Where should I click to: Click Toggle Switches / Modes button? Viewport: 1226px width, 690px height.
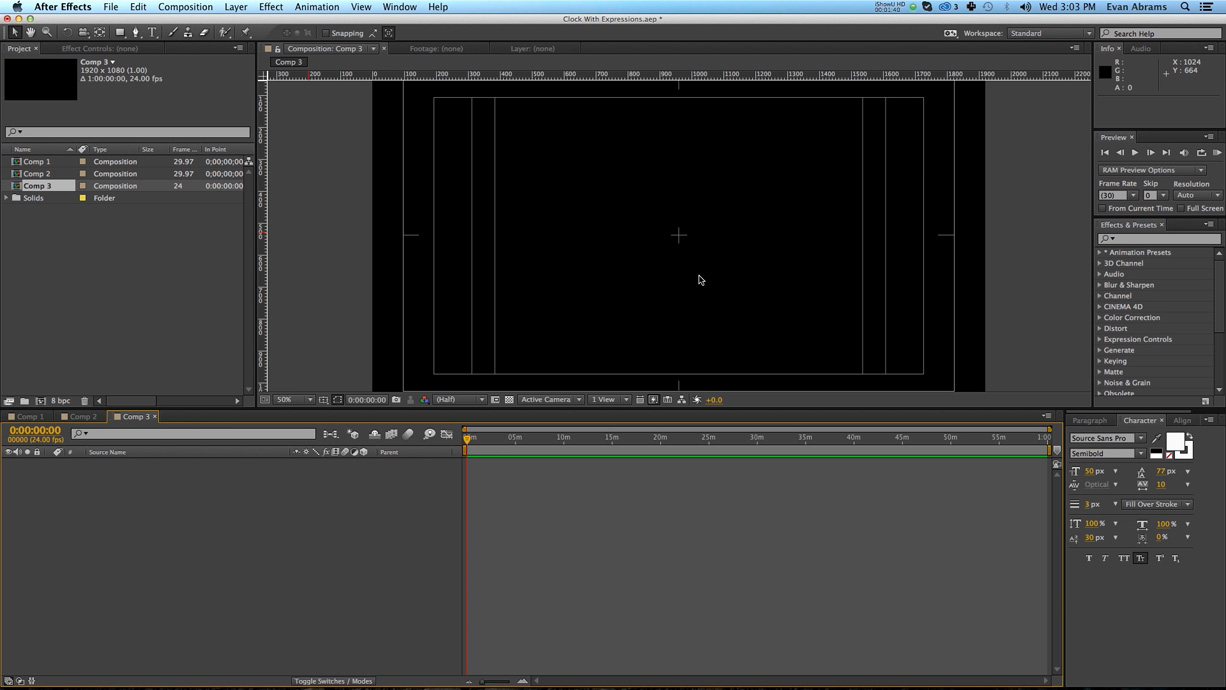point(333,681)
